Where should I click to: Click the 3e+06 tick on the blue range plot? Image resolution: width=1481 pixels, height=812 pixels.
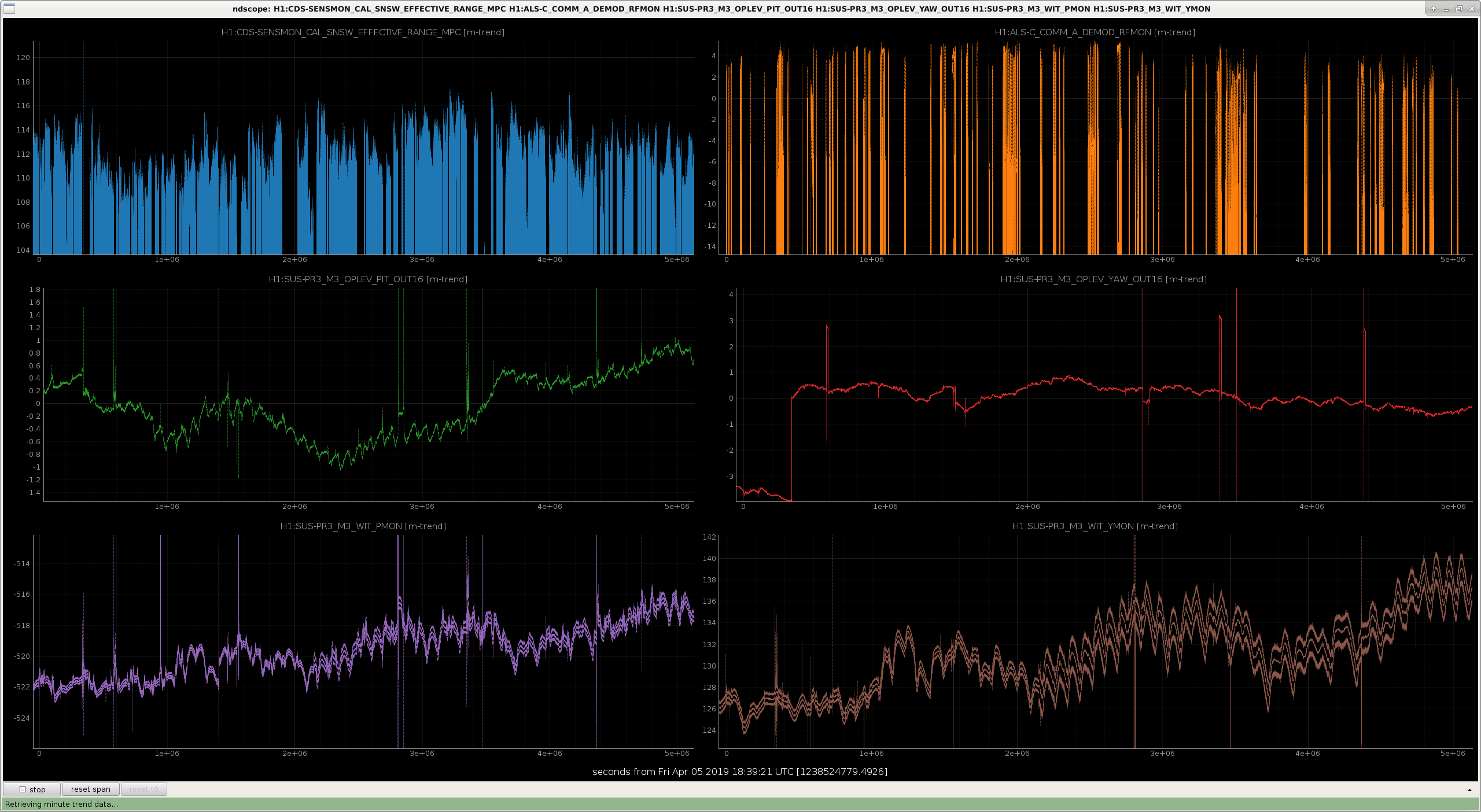(422, 260)
